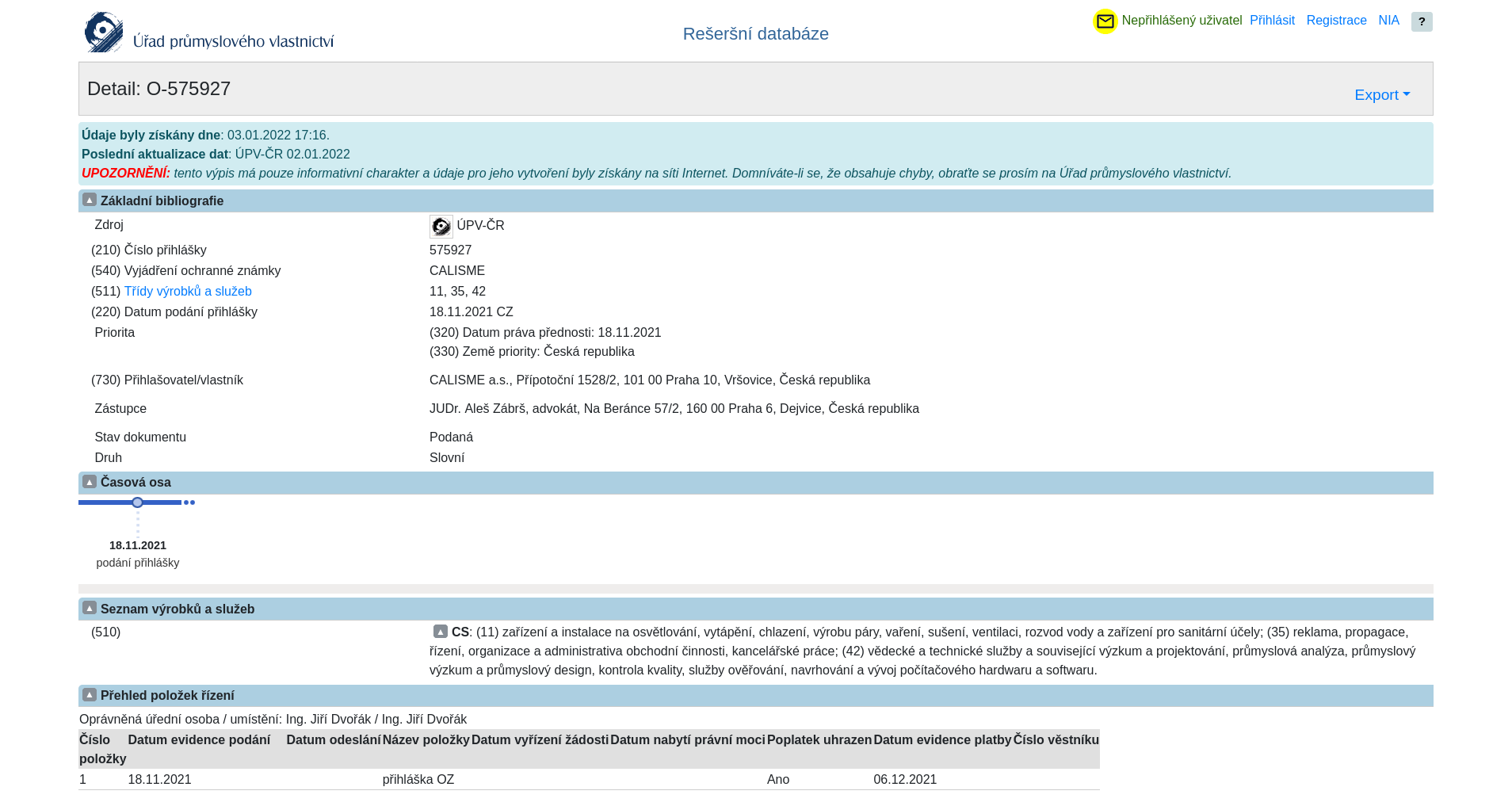Click the ÚPV-ČR source logo icon
Image resolution: width=1512 pixels, height=806 pixels.
tap(441, 226)
